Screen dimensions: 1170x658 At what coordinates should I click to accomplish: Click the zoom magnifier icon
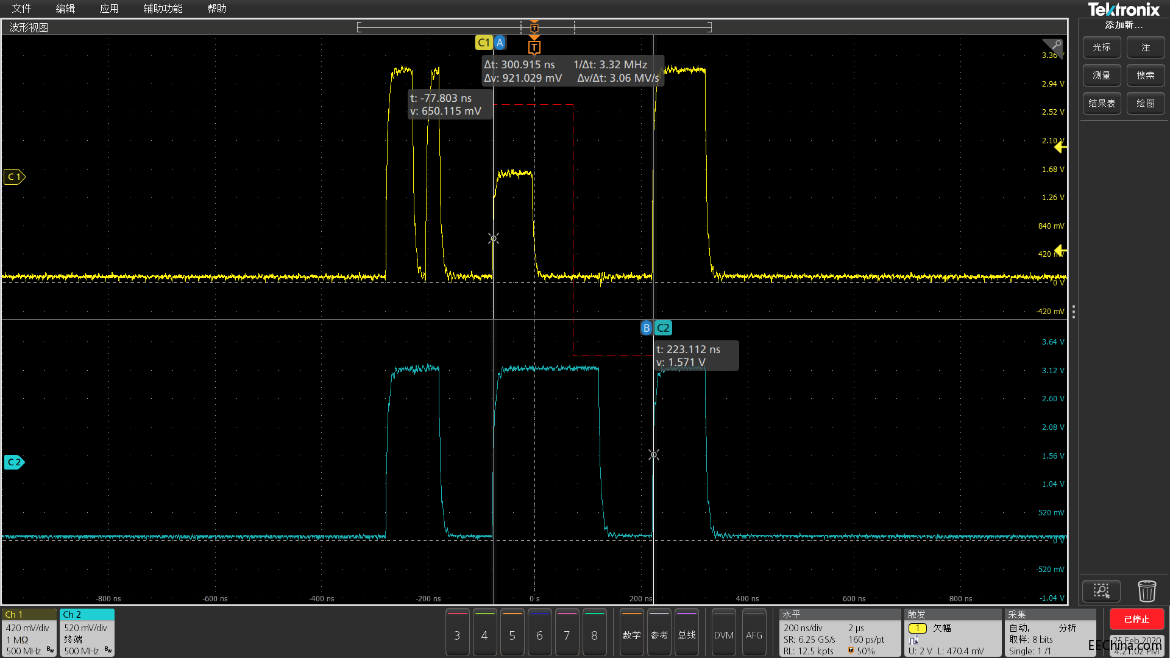1101,591
